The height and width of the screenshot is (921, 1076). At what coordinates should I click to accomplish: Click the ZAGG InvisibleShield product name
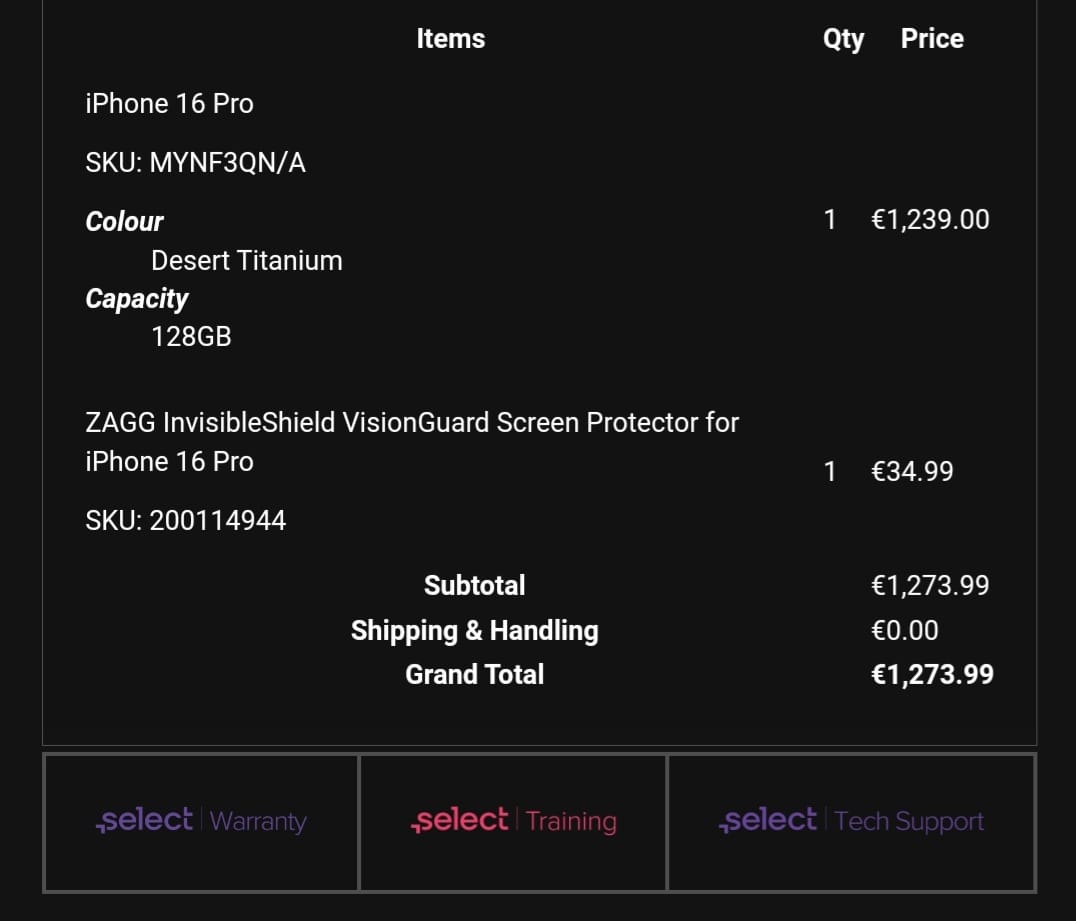[x=412, y=442]
